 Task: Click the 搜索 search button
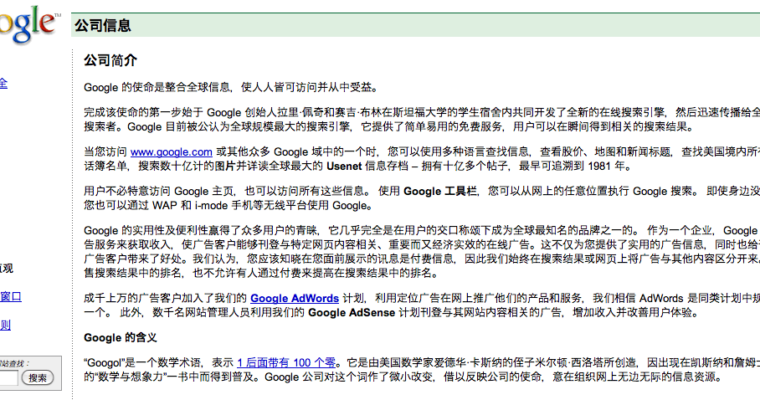37,378
